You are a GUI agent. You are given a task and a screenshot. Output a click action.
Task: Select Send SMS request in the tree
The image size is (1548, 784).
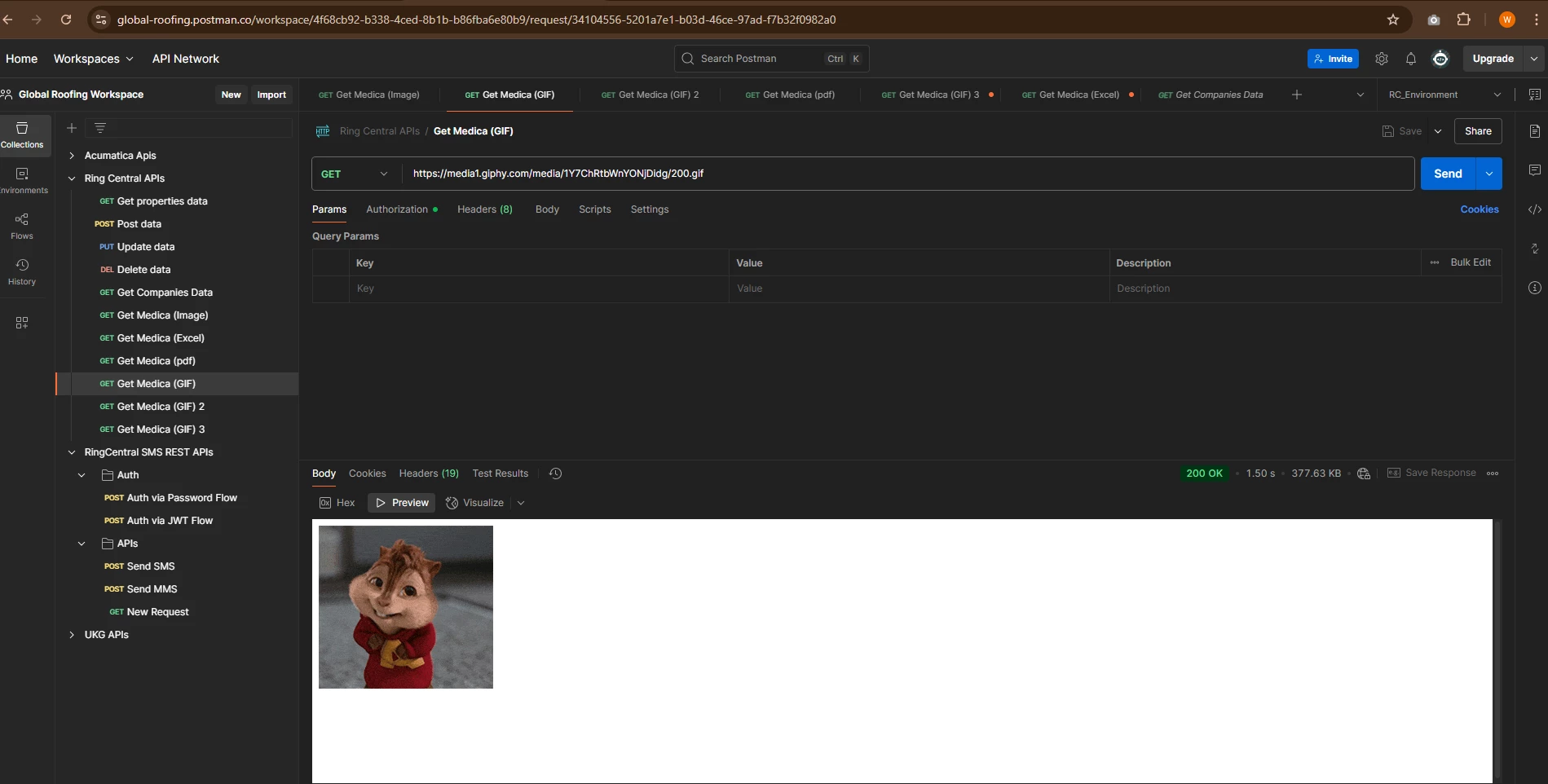[x=151, y=566]
